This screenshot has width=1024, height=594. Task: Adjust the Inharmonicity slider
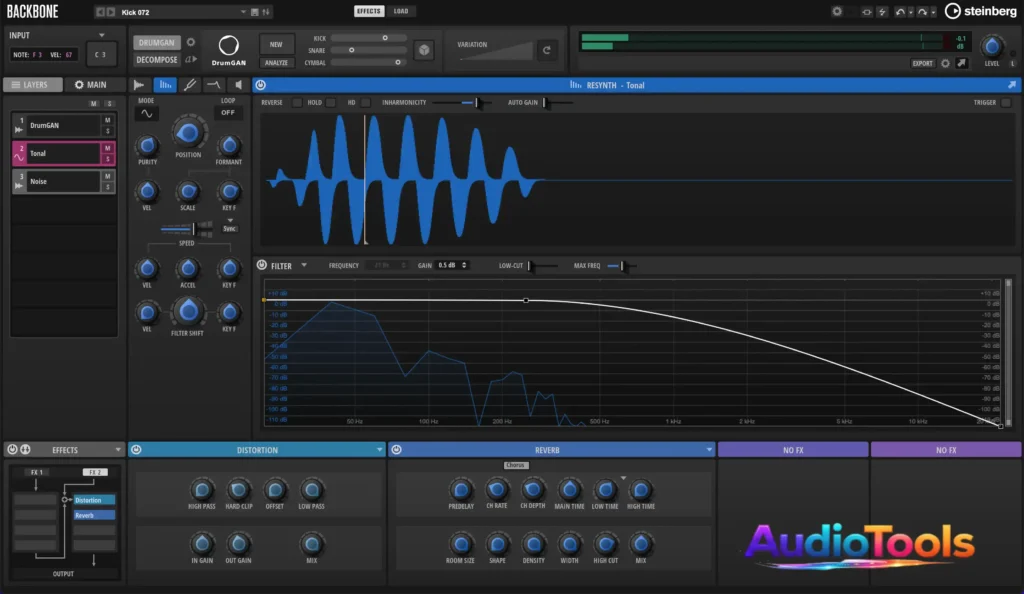coord(470,103)
